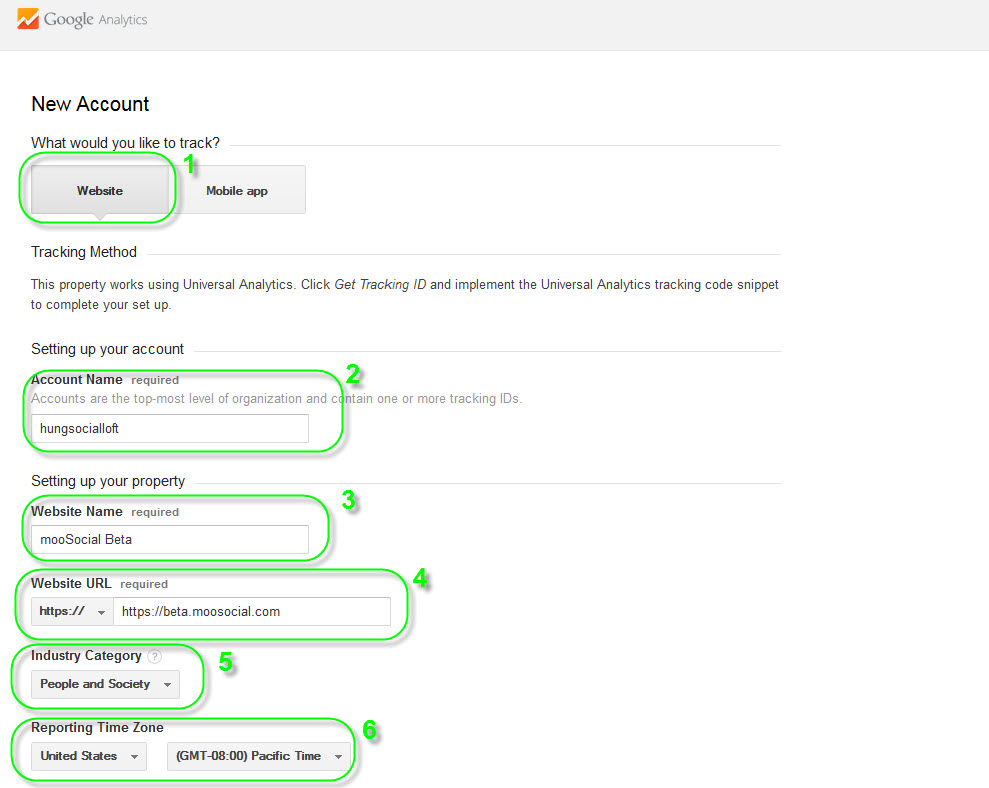Click the Tracking Method section heading
989x788 pixels.
(x=84, y=252)
